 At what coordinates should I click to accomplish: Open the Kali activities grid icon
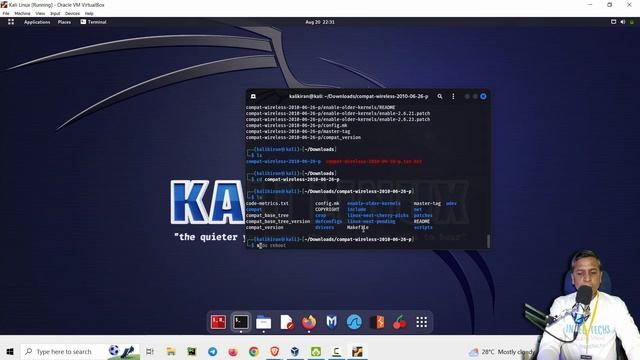[11, 22]
